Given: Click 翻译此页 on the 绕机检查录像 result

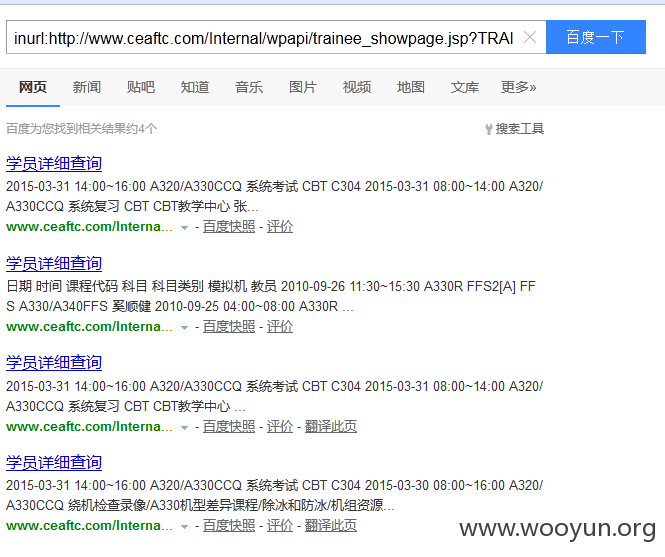Looking at the screenshot, I should (x=331, y=526).
